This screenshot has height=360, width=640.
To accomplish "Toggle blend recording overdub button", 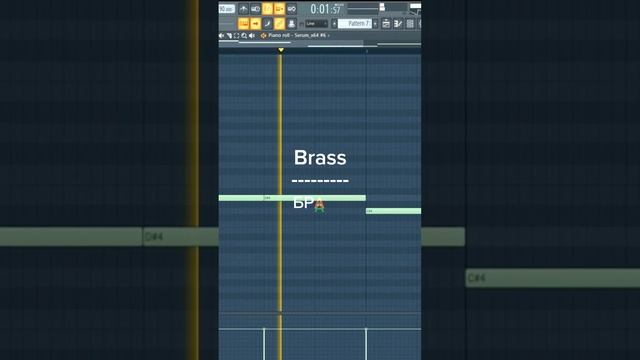I will [280, 9].
